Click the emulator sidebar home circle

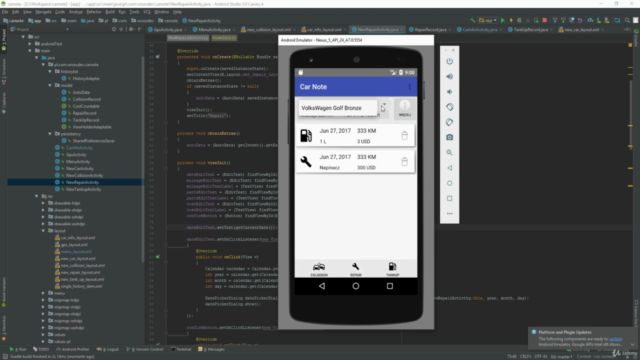(449, 183)
